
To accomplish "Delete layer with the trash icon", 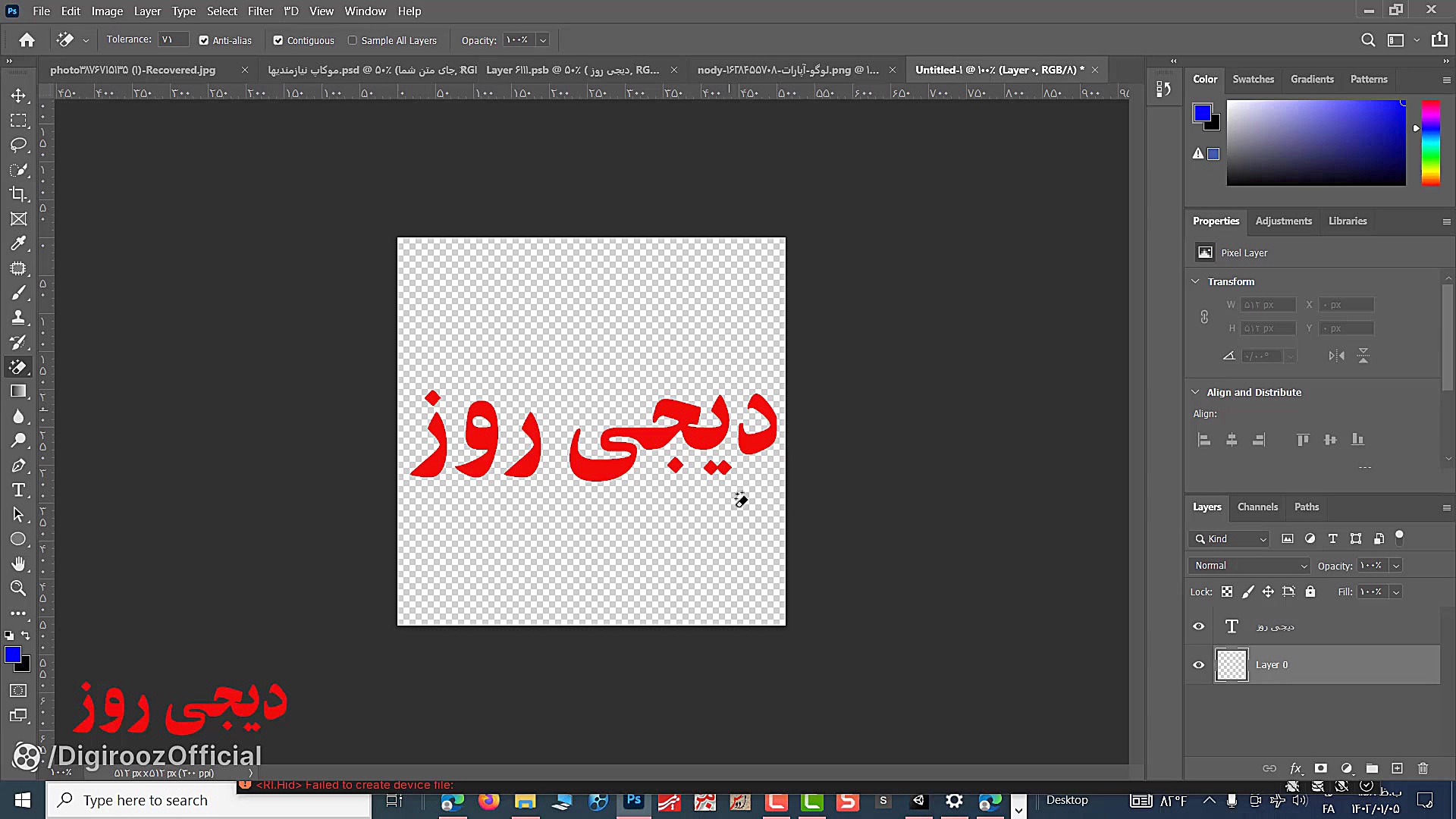I will click(x=1423, y=768).
